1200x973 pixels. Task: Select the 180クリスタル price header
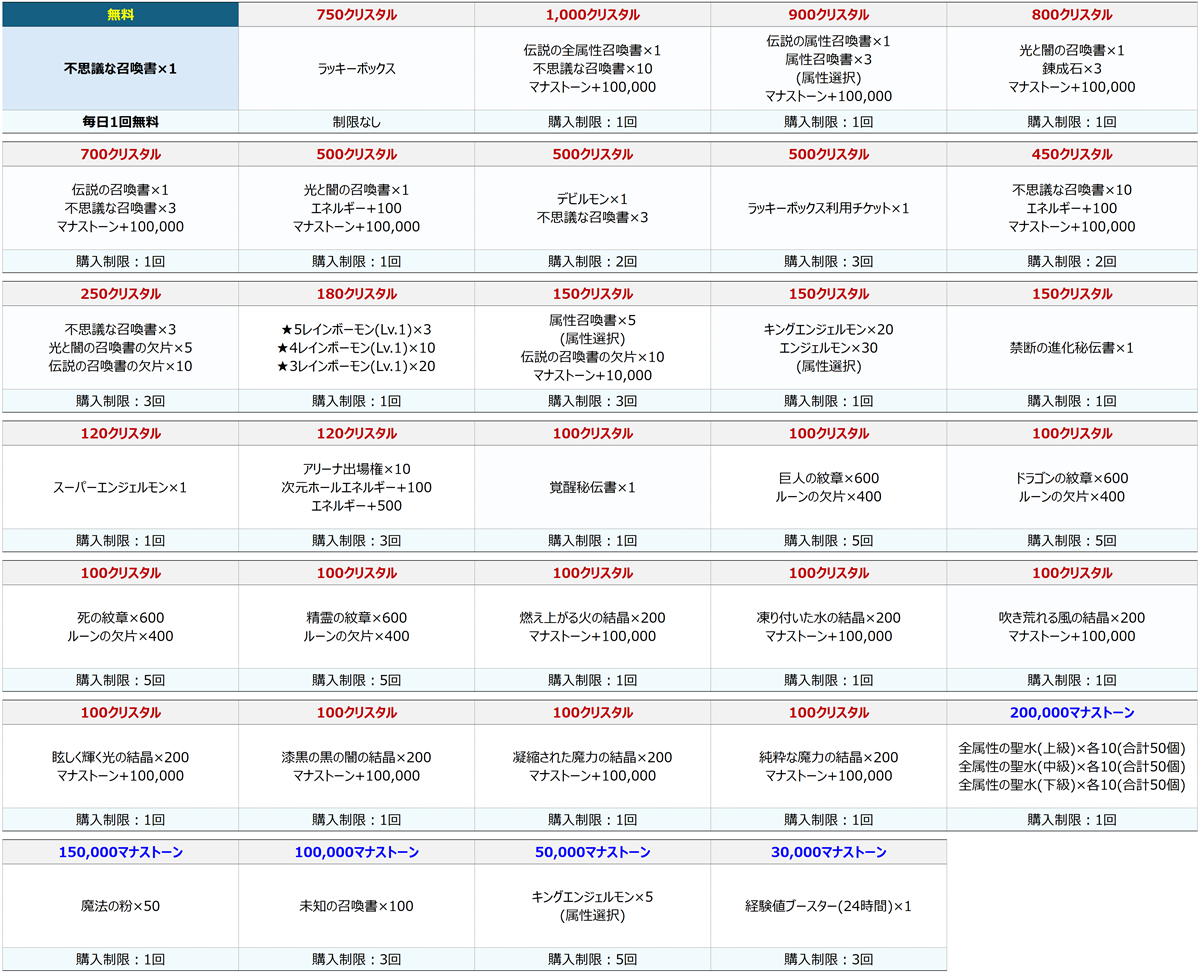pos(356,294)
